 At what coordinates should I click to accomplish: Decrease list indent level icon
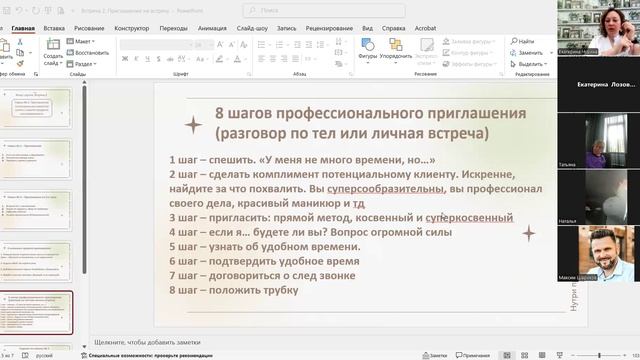click(x=298, y=44)
